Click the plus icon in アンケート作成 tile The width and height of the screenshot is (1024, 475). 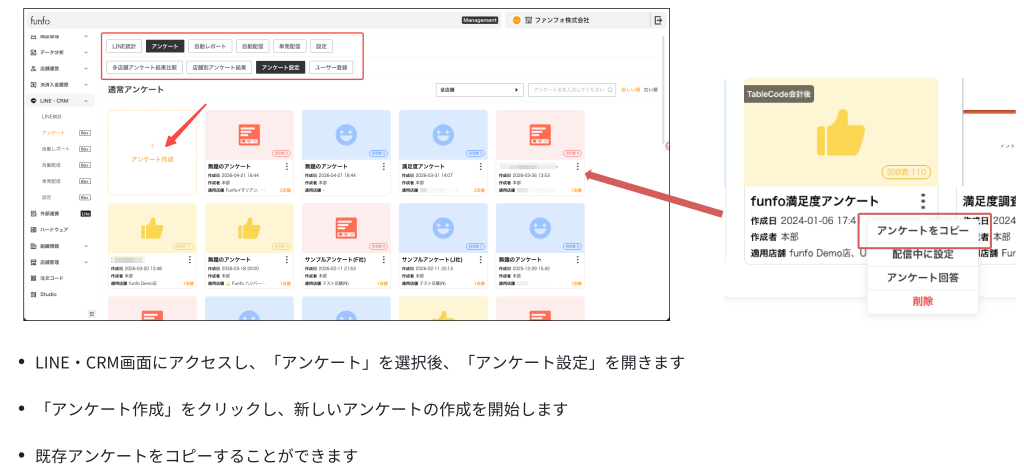pos(152,146)
